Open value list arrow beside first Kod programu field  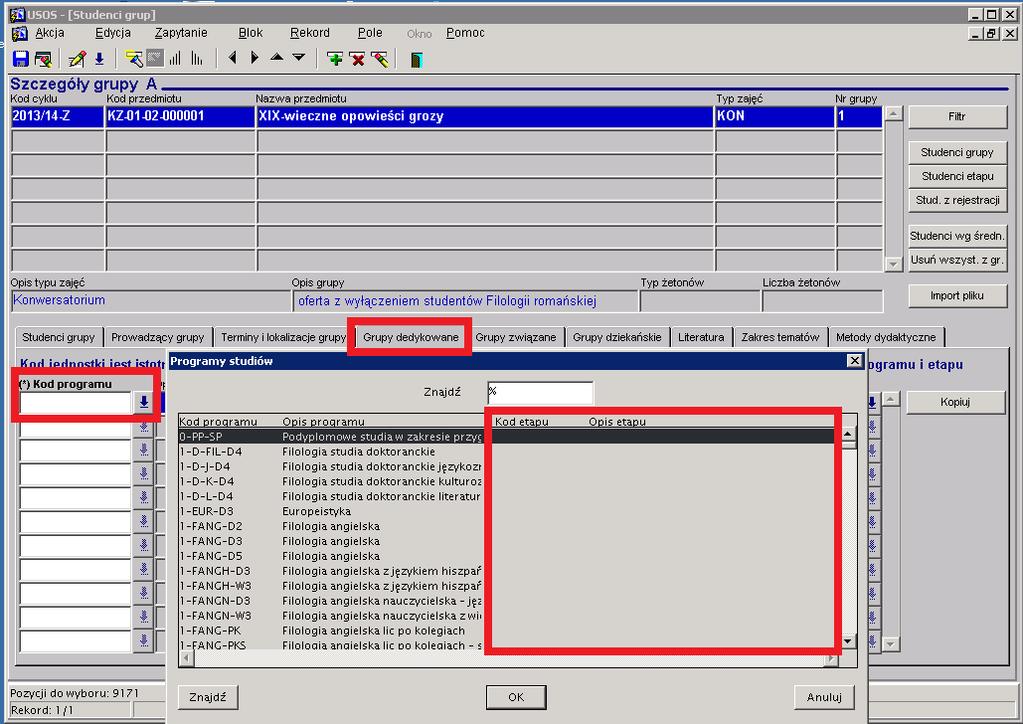click(144, 403)
